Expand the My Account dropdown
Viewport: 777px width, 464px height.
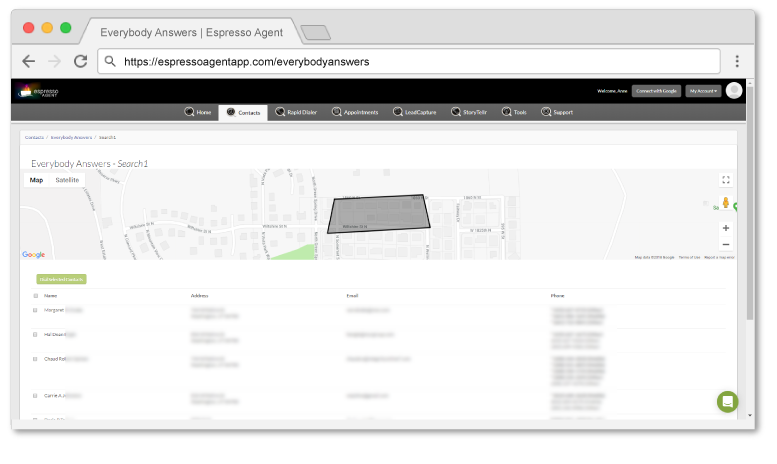click(x=703, y=91)
